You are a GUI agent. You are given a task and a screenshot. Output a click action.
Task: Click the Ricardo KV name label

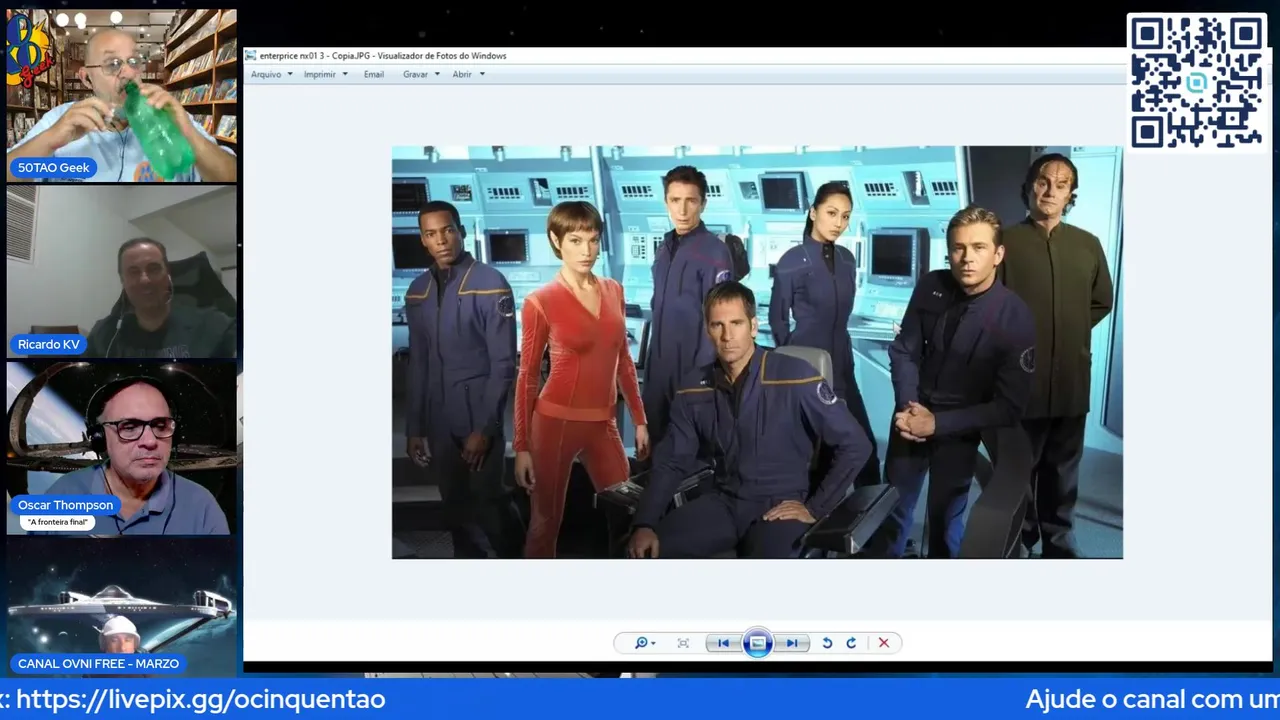click(49, 344)
